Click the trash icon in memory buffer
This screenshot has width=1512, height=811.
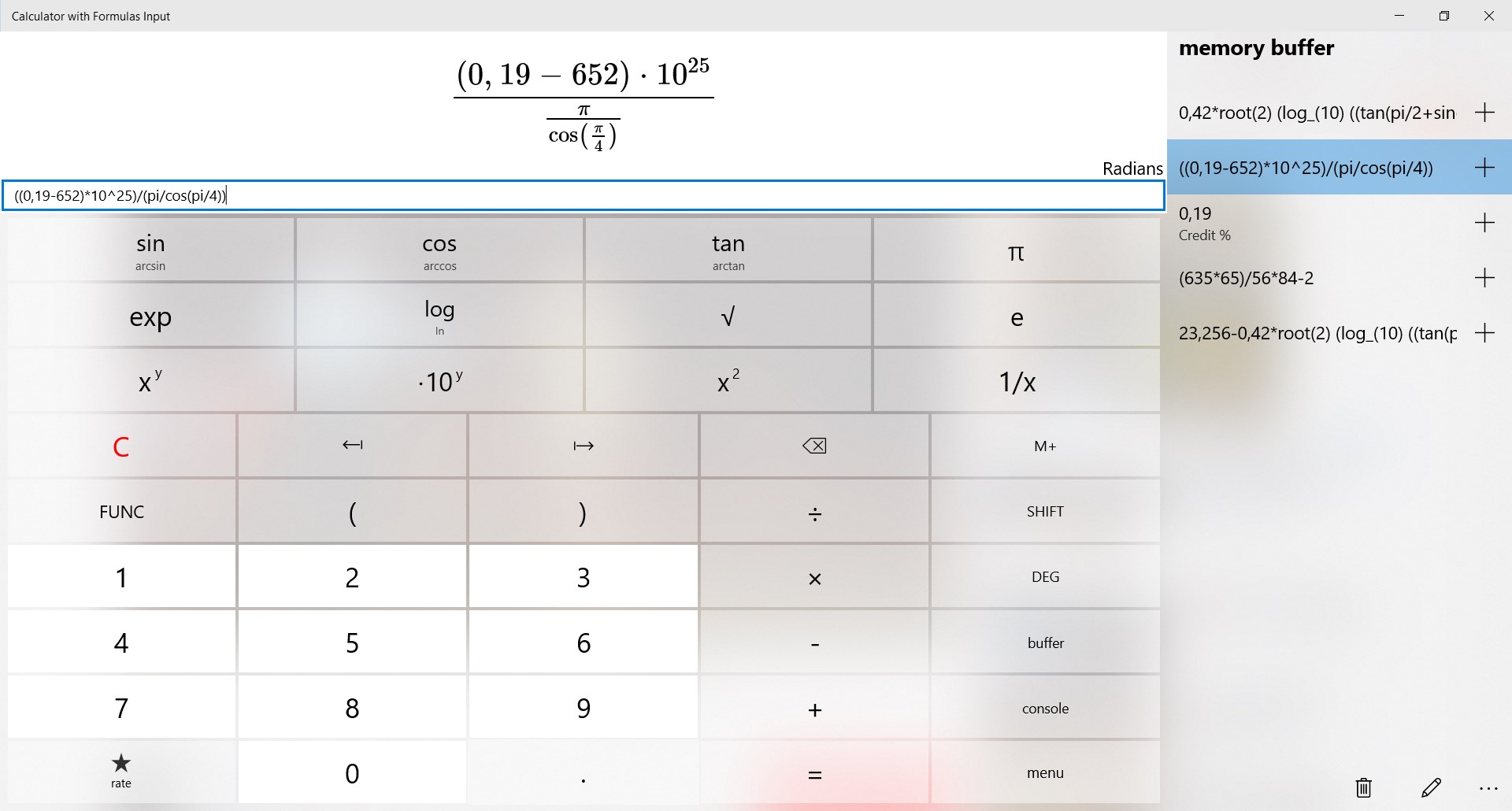pos(1364,787)
